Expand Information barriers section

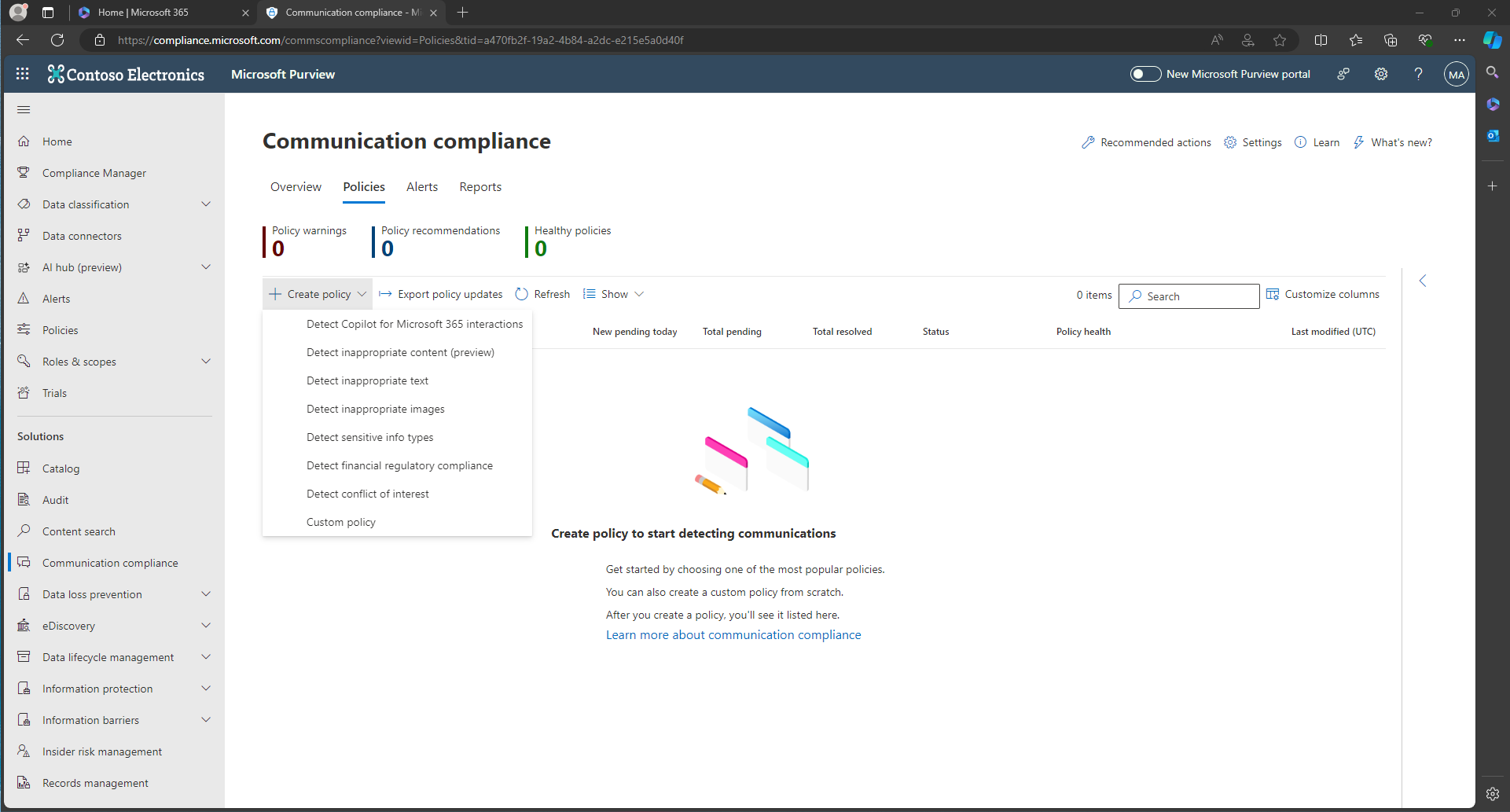[206, 720]
